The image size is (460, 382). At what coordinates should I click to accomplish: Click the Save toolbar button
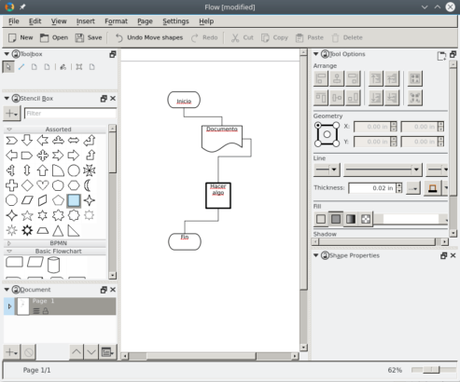(x=89, y=38)
